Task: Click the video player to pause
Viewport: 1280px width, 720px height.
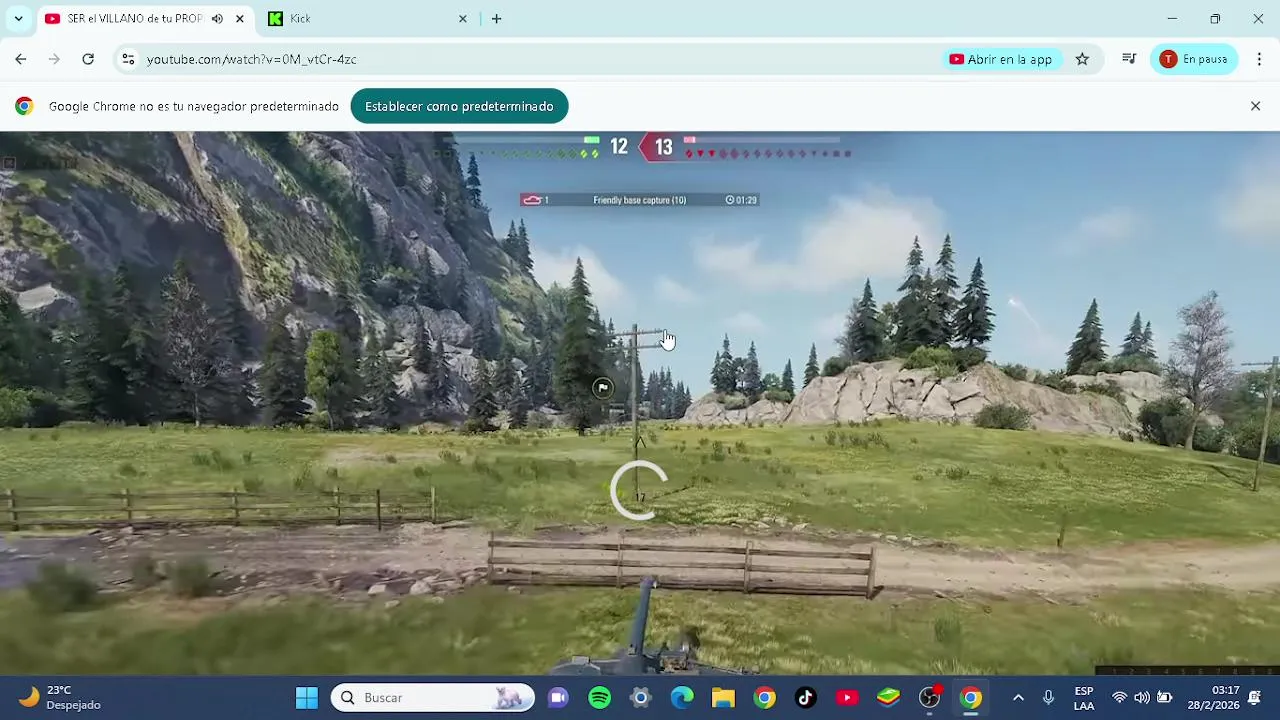Action: pos(640,403)
